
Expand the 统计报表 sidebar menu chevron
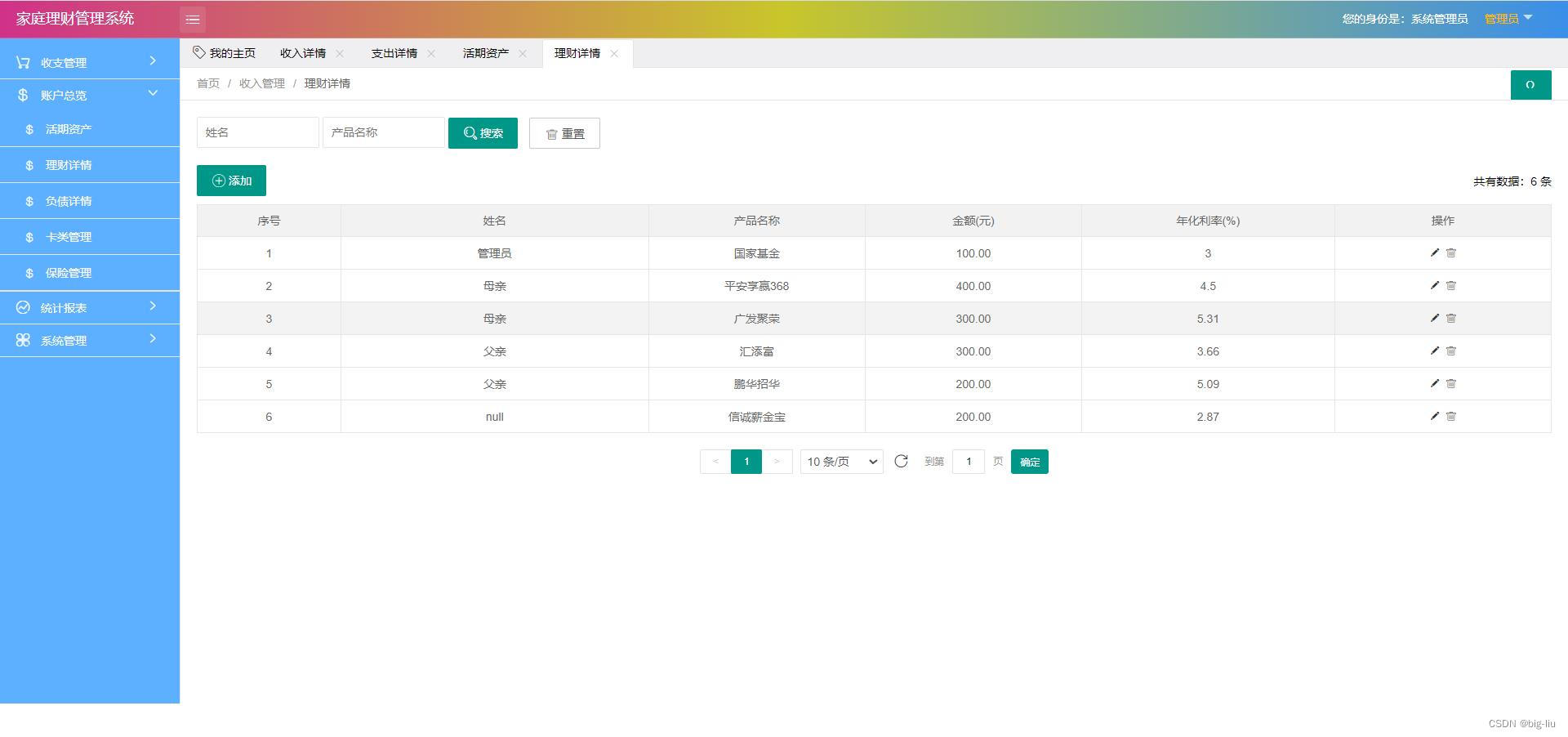(153, 306)
